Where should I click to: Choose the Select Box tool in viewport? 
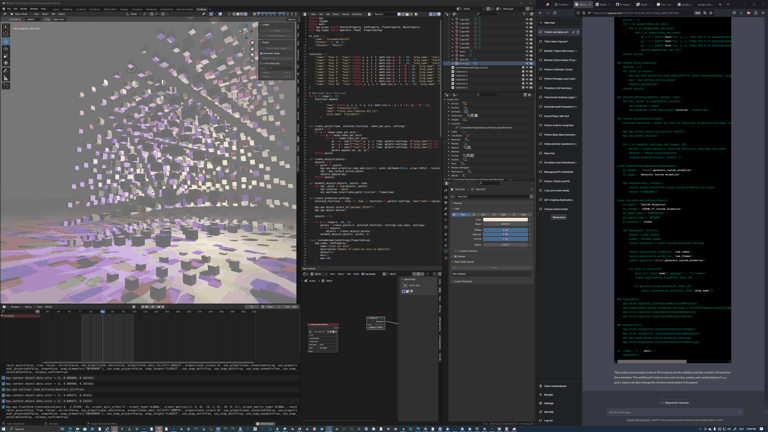tap(6, 27)
